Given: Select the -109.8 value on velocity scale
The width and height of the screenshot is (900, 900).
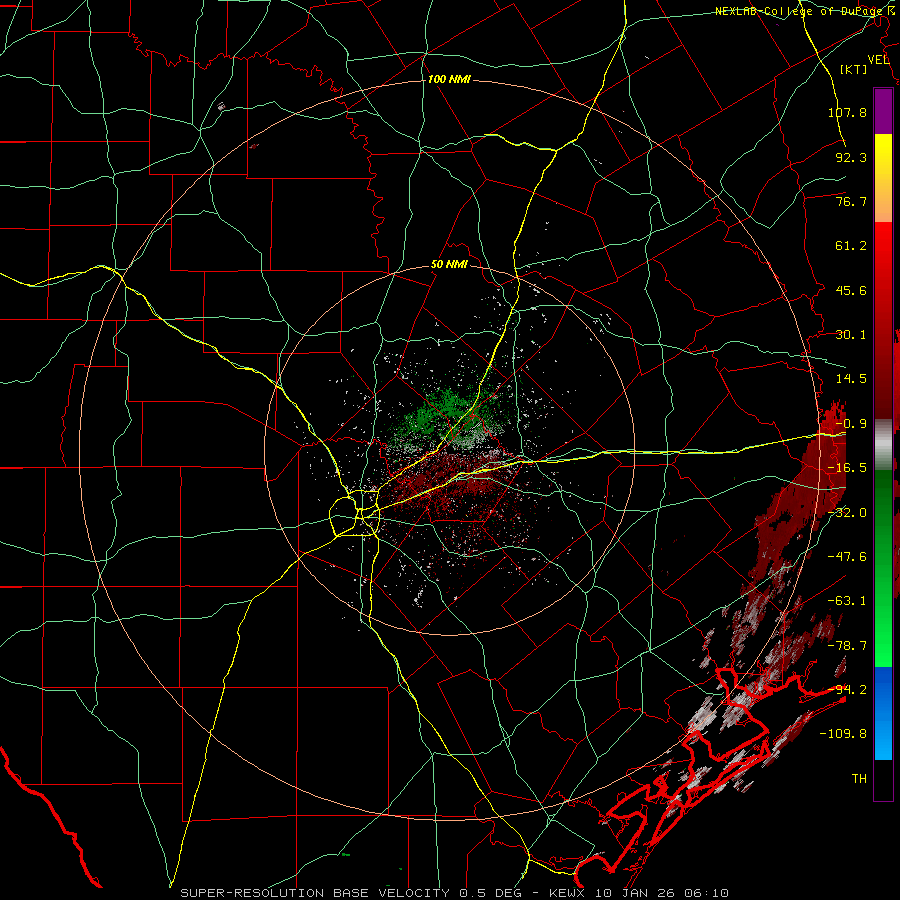Looking at the screenshot, I should pos(843,734).
